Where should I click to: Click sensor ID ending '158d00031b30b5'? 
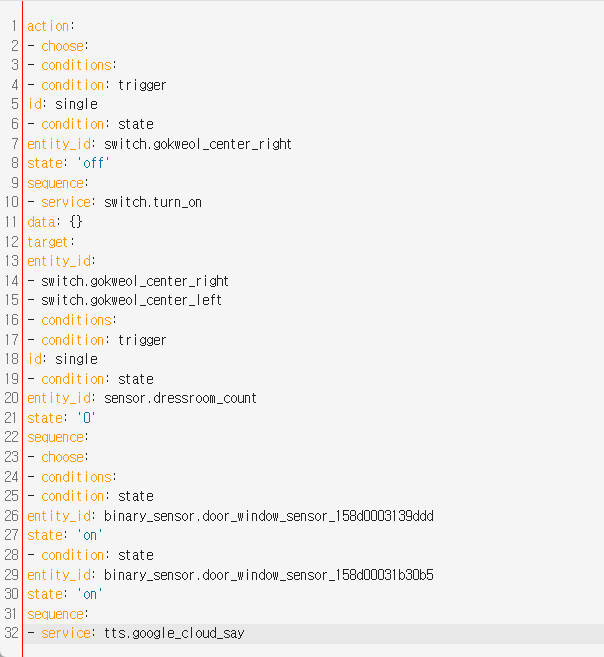[x=269, y=575]
